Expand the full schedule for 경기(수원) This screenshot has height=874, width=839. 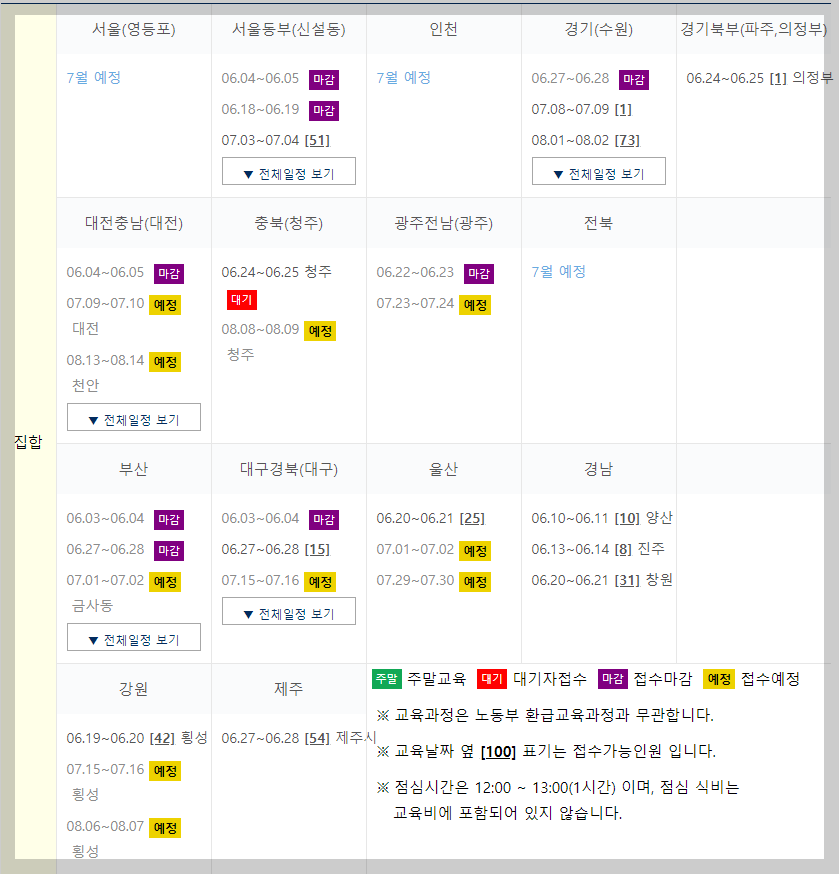click(598, 171)
